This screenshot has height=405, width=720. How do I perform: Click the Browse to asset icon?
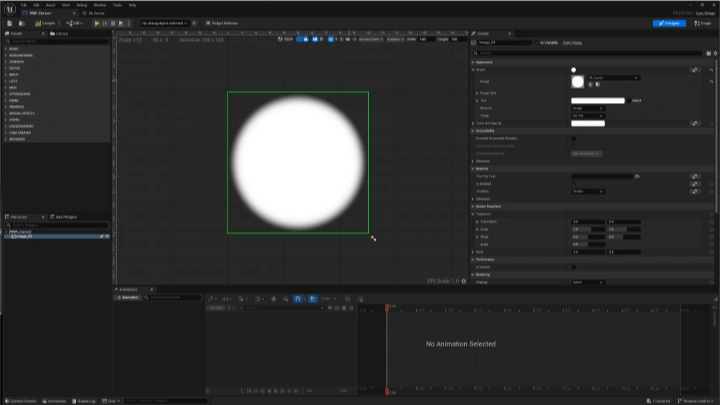point(22,23)
